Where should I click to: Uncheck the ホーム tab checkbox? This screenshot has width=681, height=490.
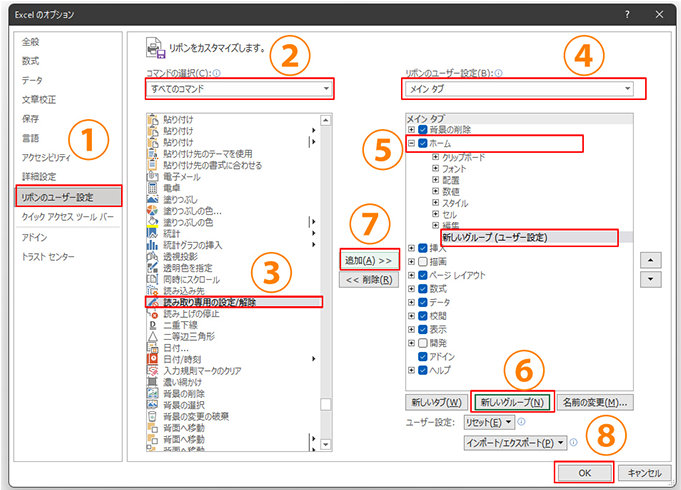pyautogui.click(x=423, y=143)
